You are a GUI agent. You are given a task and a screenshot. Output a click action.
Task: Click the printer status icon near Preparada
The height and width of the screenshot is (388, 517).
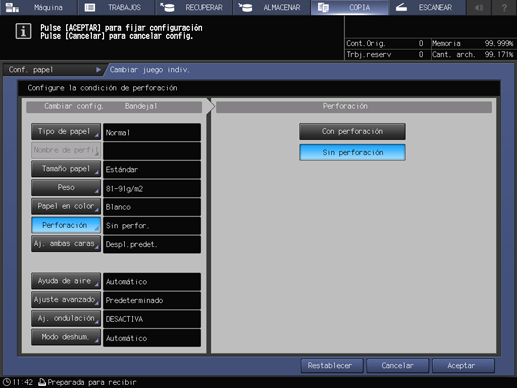coord(42,382)
